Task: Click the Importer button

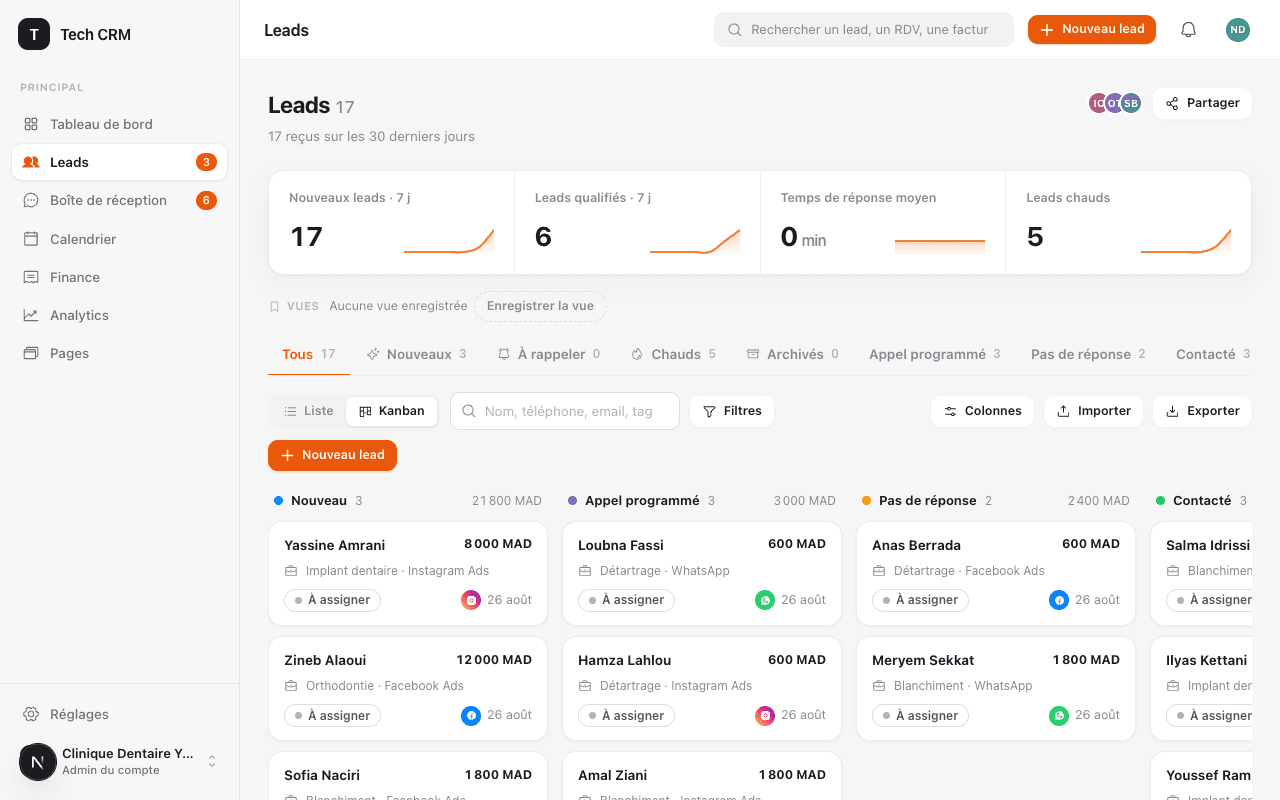Action: click(1093, 411)
